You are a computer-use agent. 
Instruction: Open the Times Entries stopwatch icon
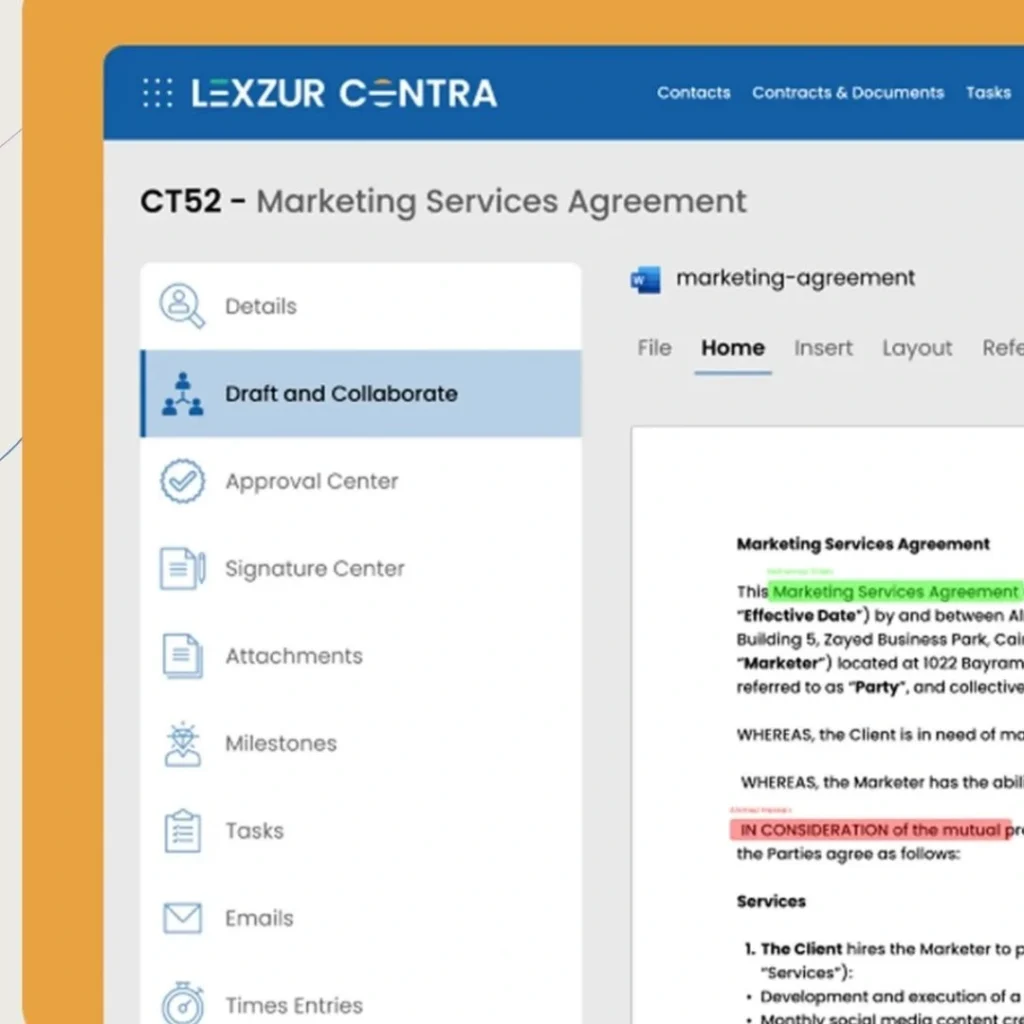click(182, 1003)
